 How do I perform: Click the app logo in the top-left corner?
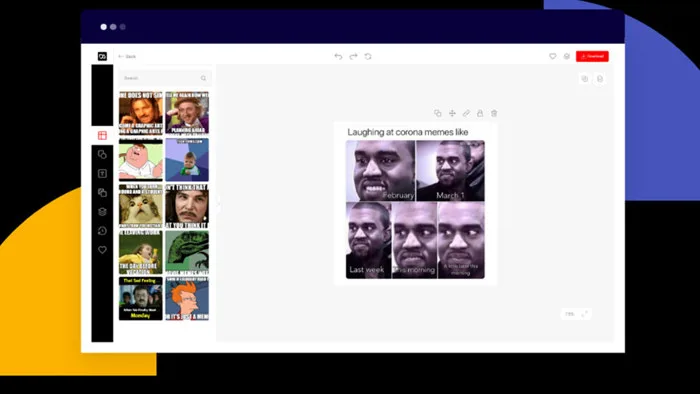102,56
